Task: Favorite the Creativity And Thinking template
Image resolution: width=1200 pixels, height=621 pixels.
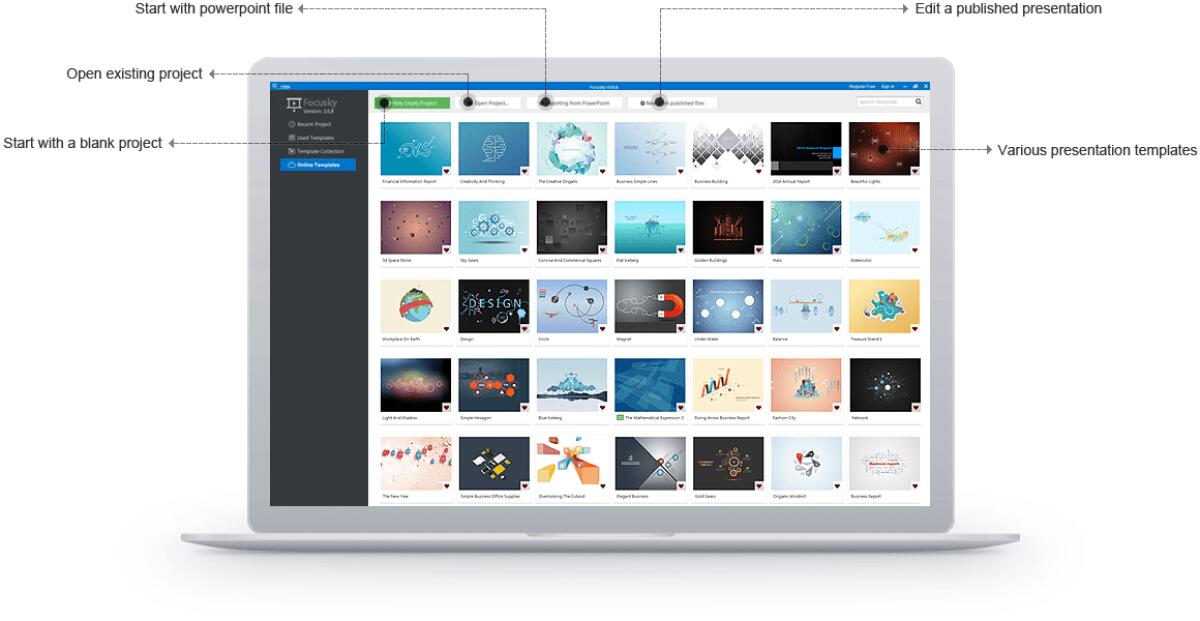Action: pos(523,173)
